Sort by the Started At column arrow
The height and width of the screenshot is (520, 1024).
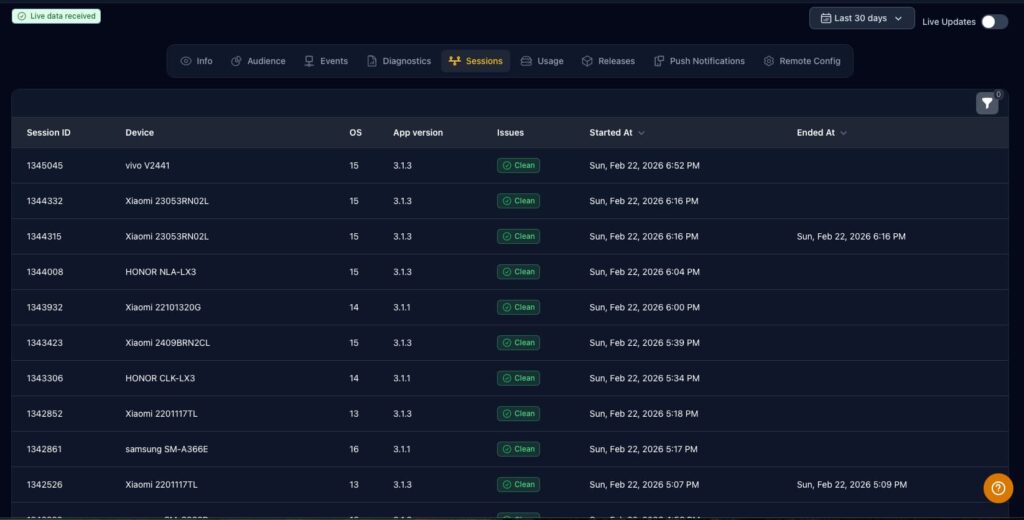[641, 133]
